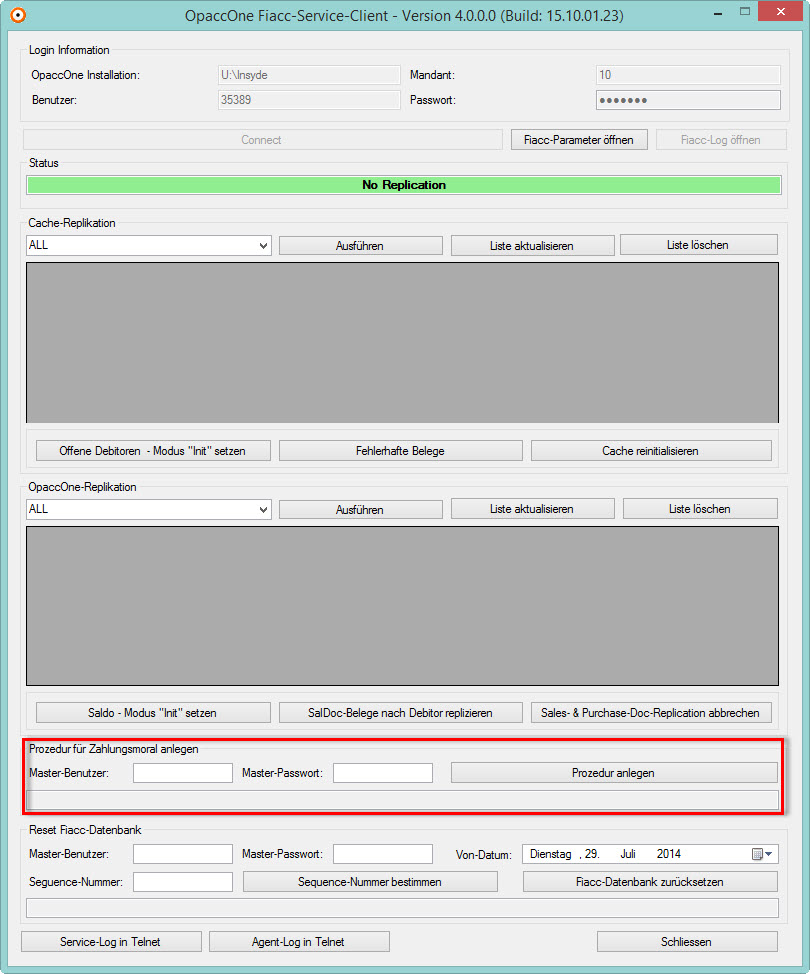
Task: Select year 2014 in Von-Datum
Action: (668, 854)
